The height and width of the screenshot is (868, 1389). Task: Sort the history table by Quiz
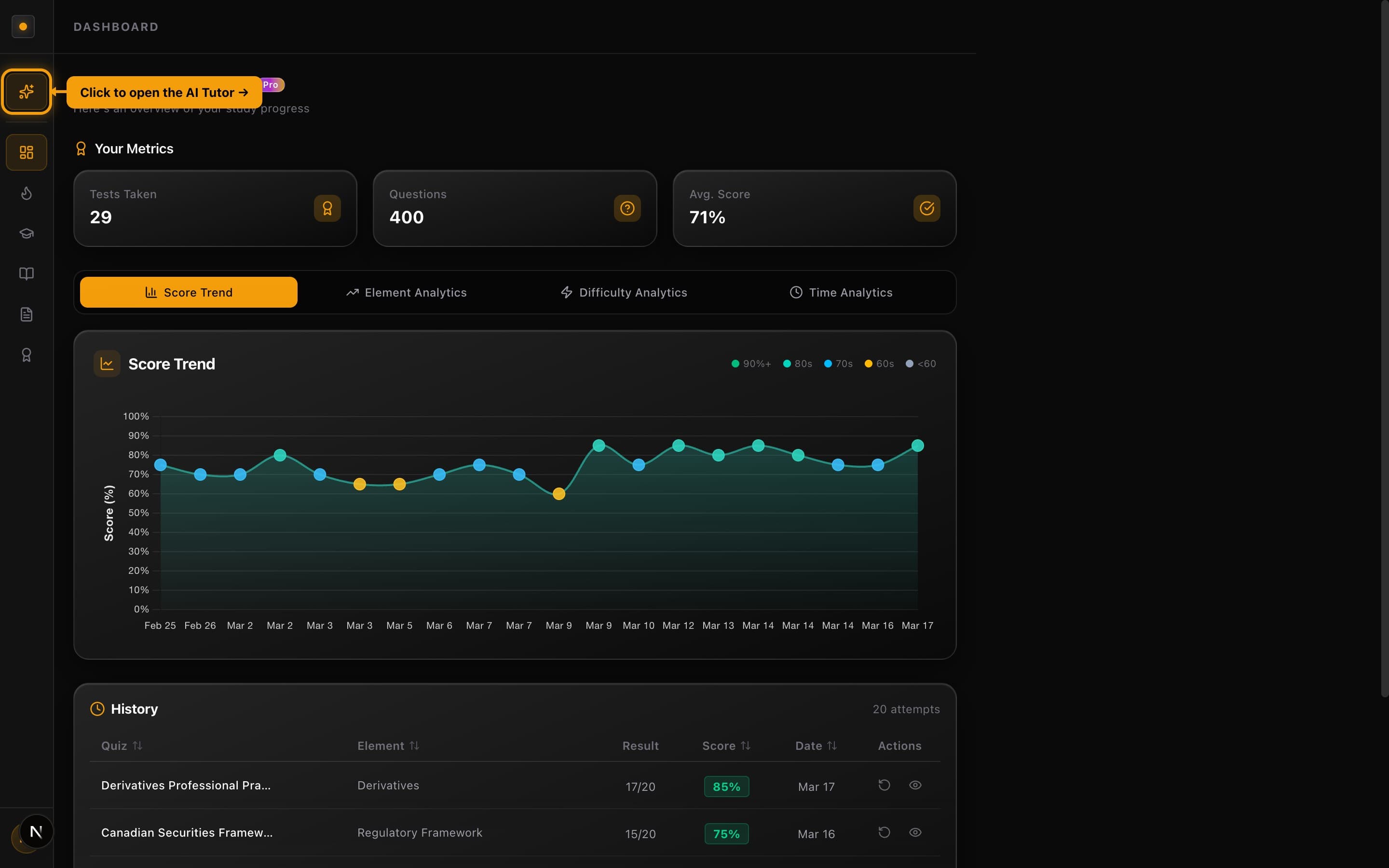(x=121, y=745)
